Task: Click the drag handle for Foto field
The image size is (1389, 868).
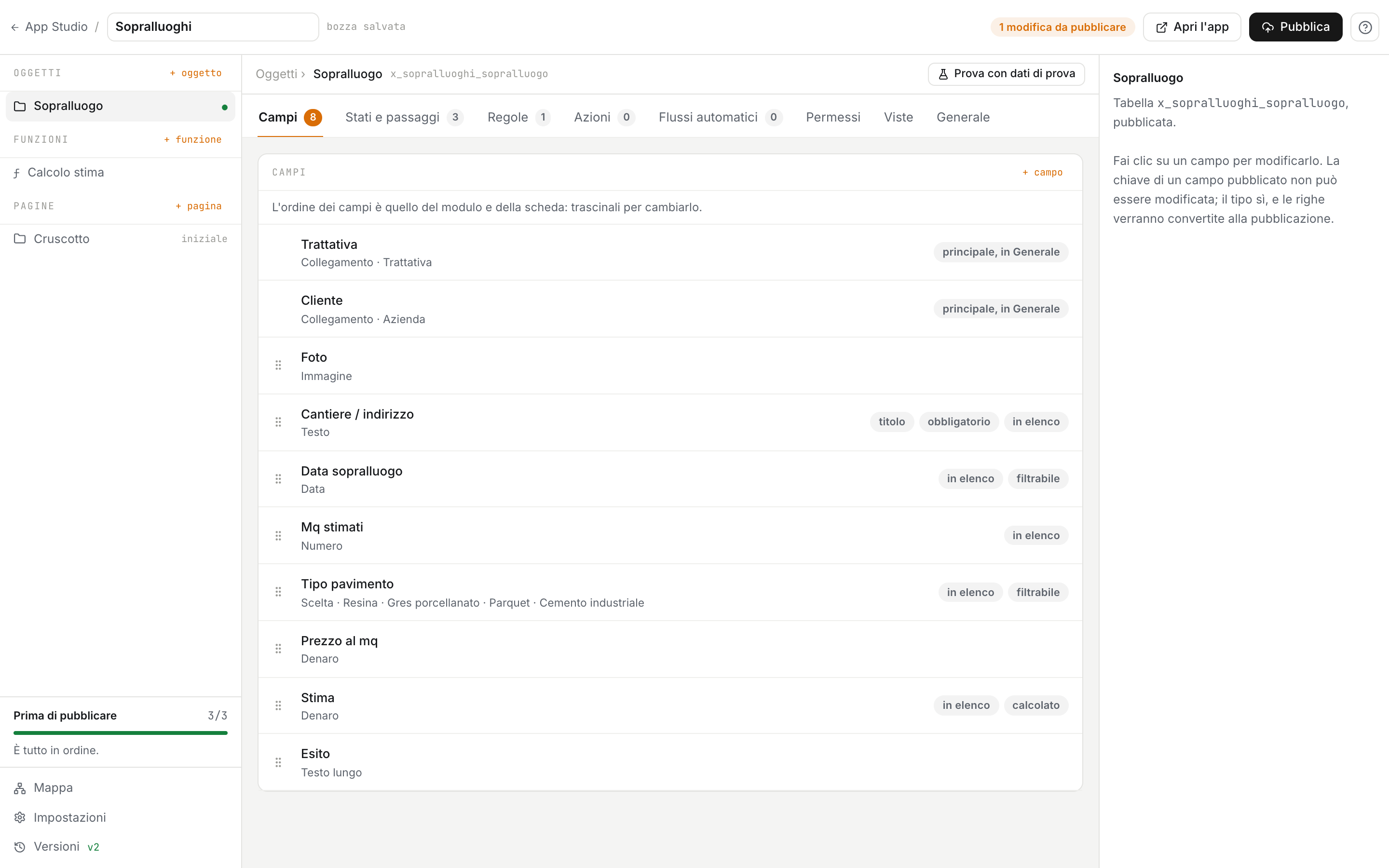Action: (x=278, y=365)
